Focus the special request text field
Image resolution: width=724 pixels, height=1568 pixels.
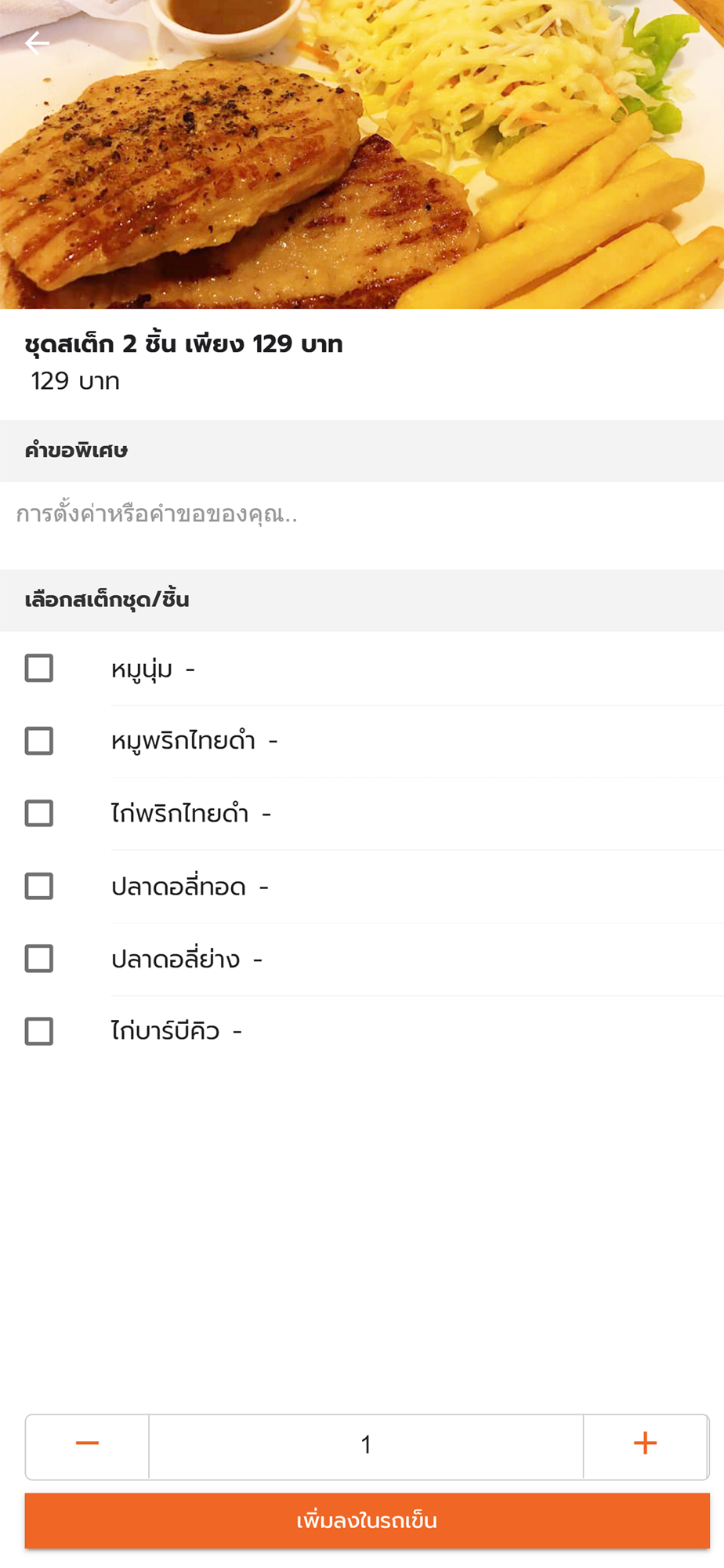(x=360, y=515)
